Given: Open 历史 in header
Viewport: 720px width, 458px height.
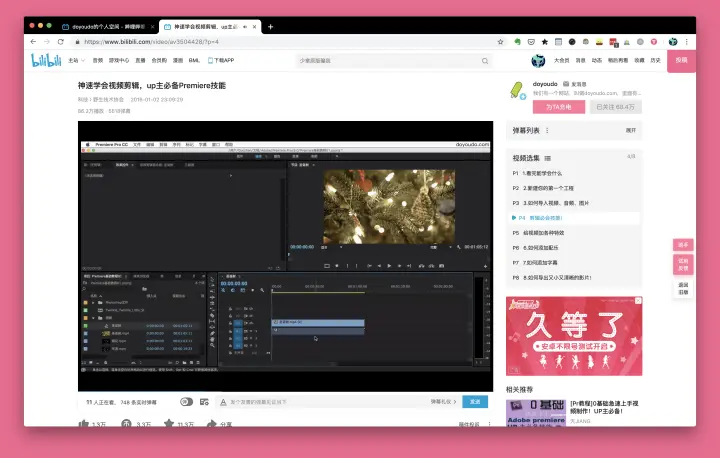Looking at the screenshot, I should (655, 60).
